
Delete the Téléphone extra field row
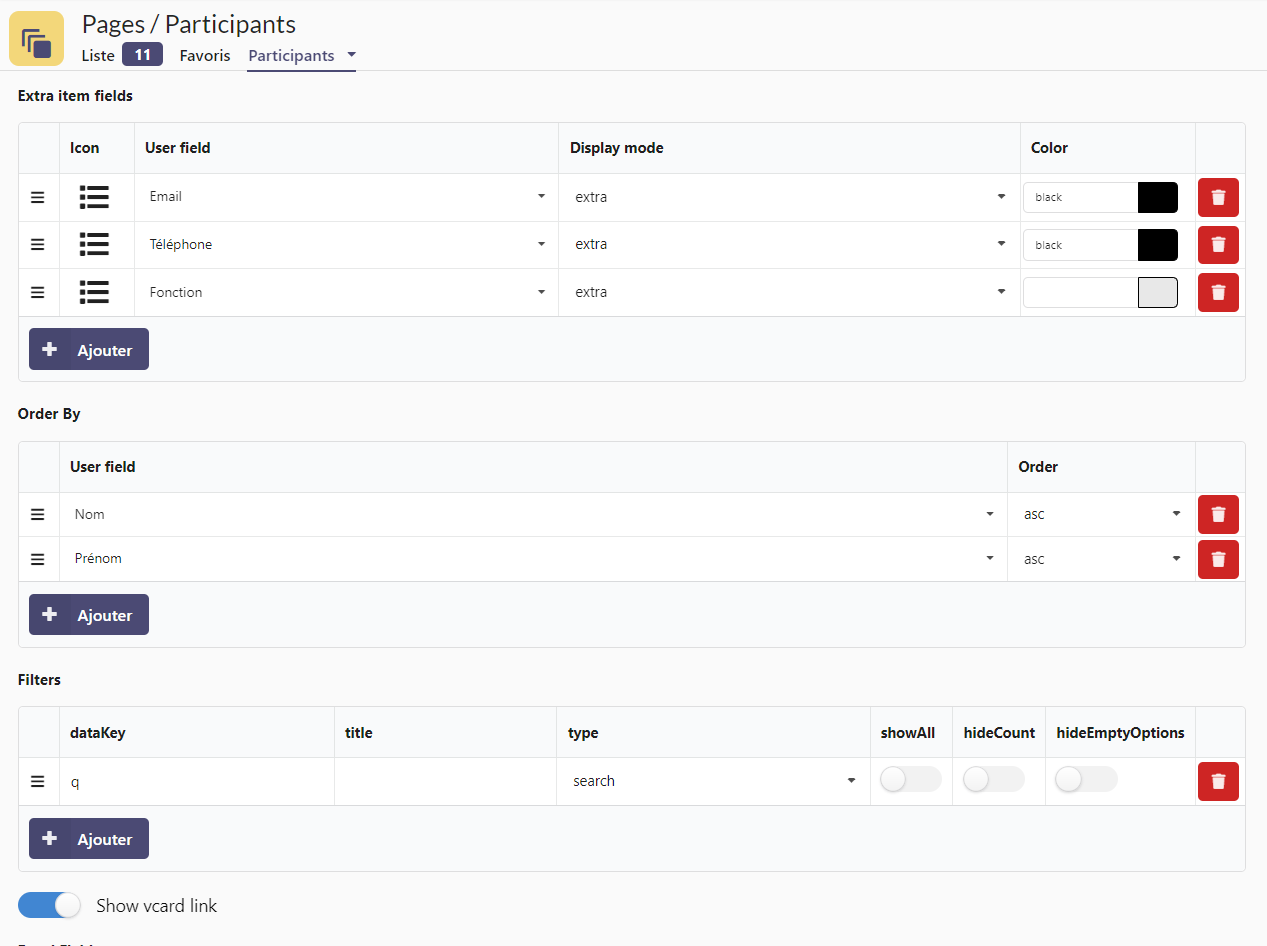coord(1218,245)
